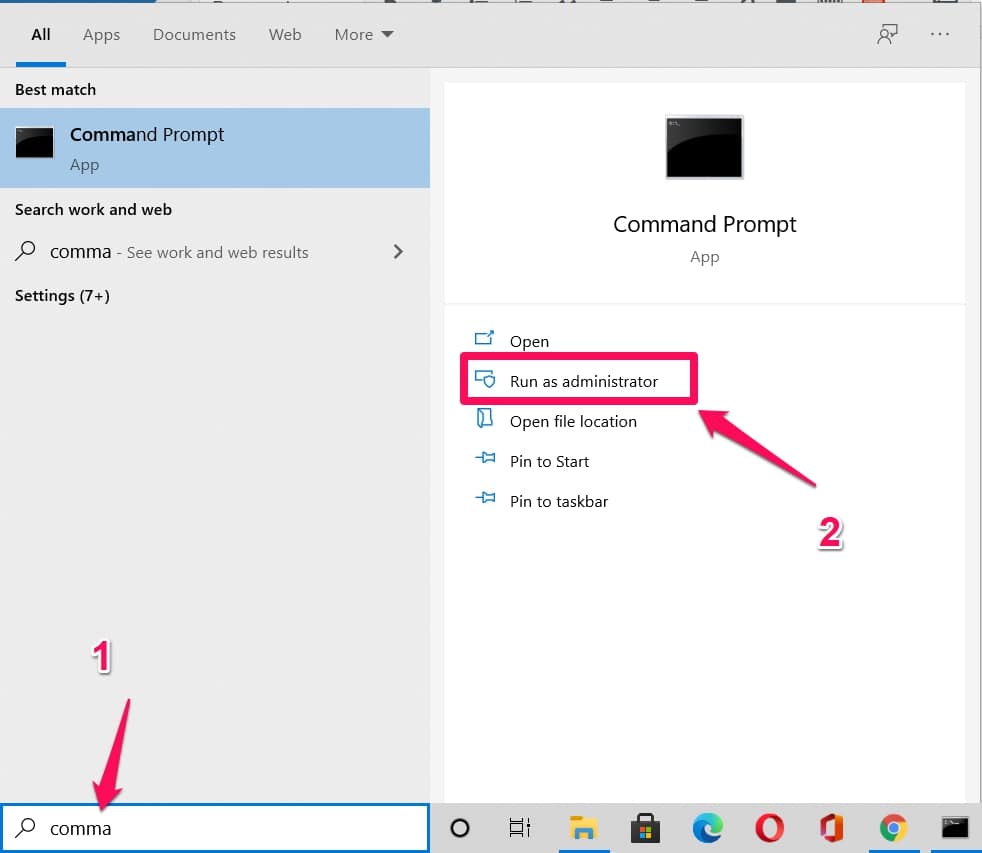
Task: Click the Search work and web heading
Action: pos(93,209)
